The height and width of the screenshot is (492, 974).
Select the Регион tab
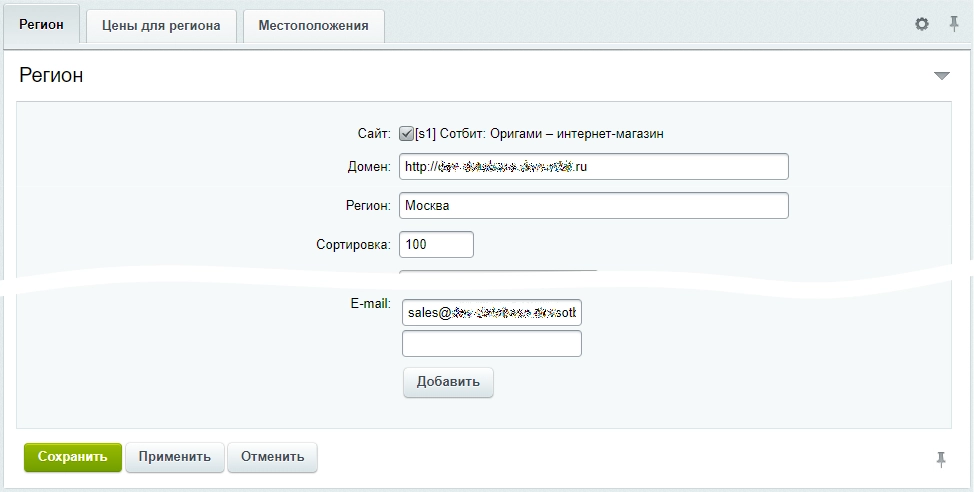click(41, 25)
